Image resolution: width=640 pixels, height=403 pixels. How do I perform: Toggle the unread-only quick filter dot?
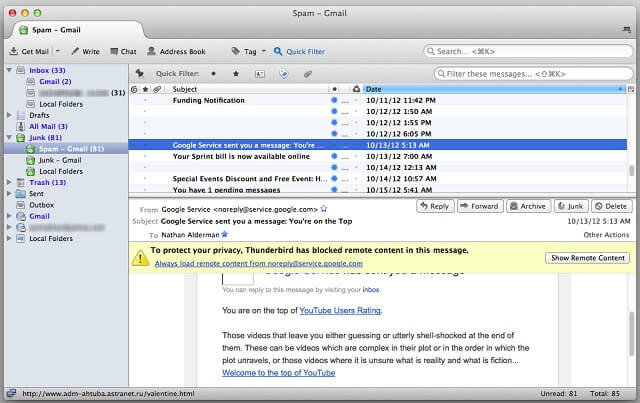tap(213, 74)
